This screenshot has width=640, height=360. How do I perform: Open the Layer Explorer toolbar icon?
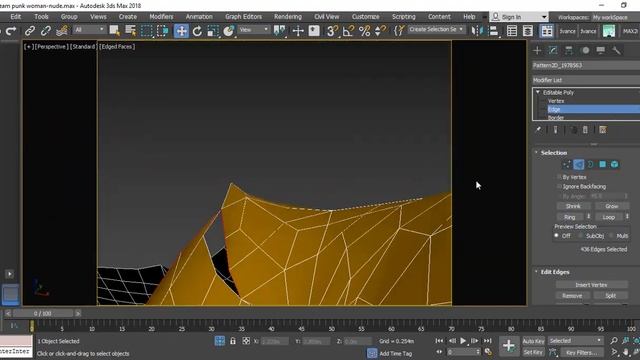coord(528,31)
